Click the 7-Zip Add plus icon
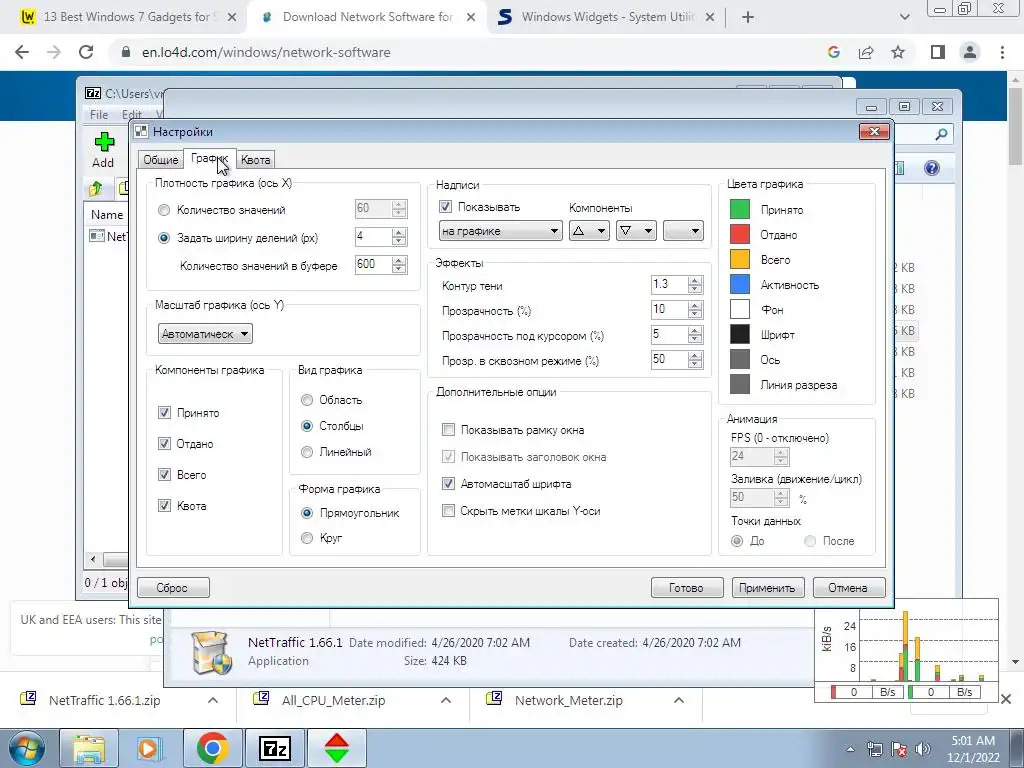This screenshot has width=1024, height=768. (104, 142)
